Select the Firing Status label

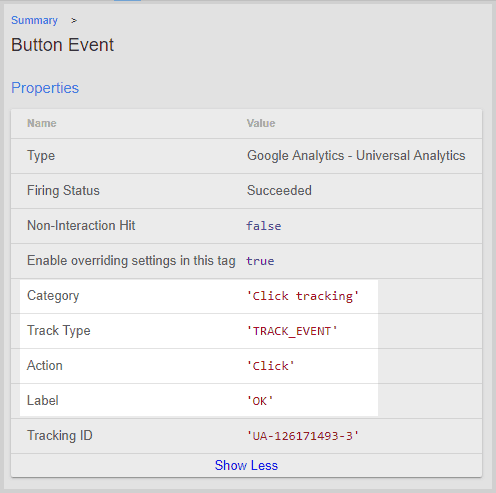pos(63,191)
